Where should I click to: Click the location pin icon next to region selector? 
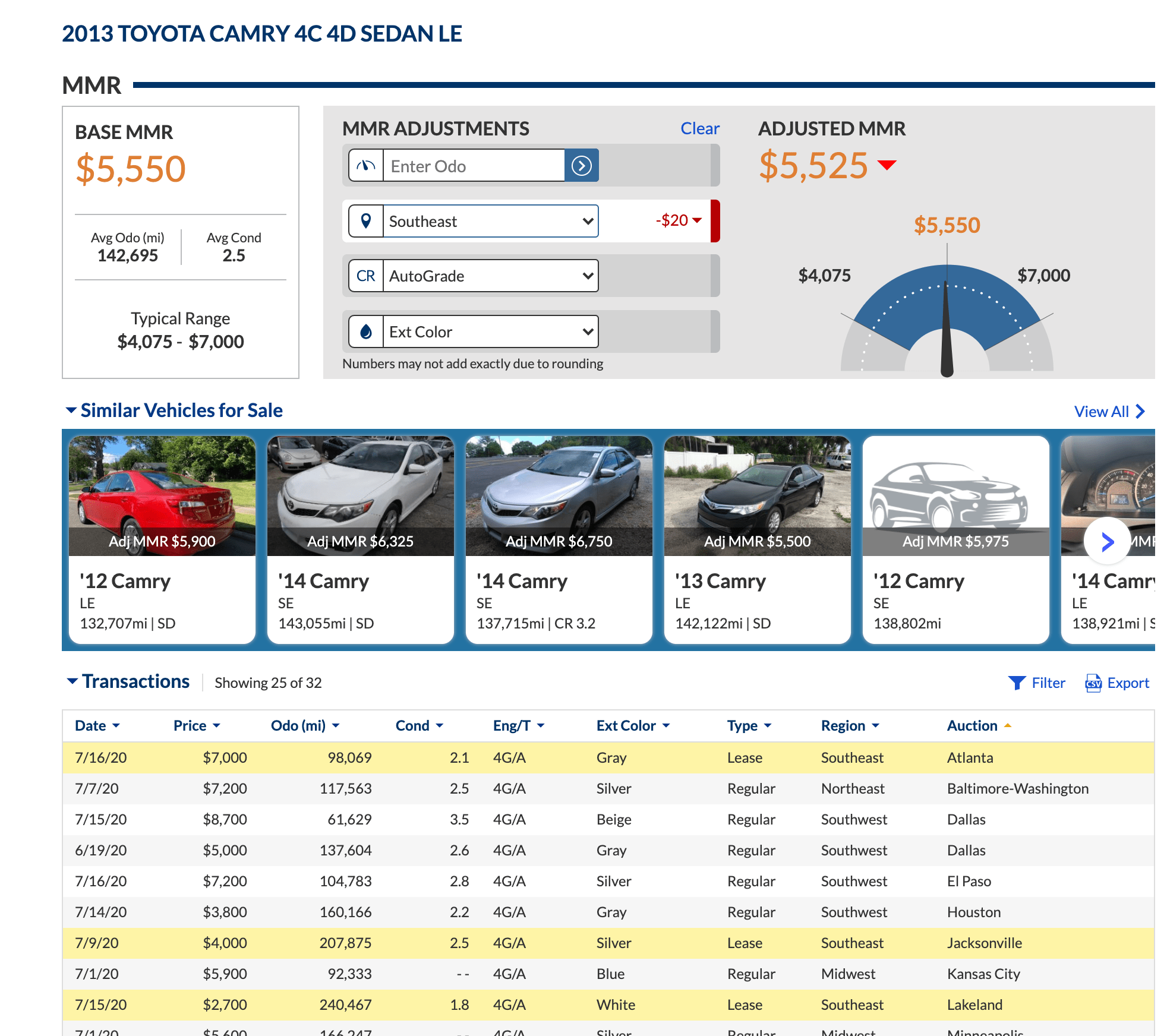(365, 220)
